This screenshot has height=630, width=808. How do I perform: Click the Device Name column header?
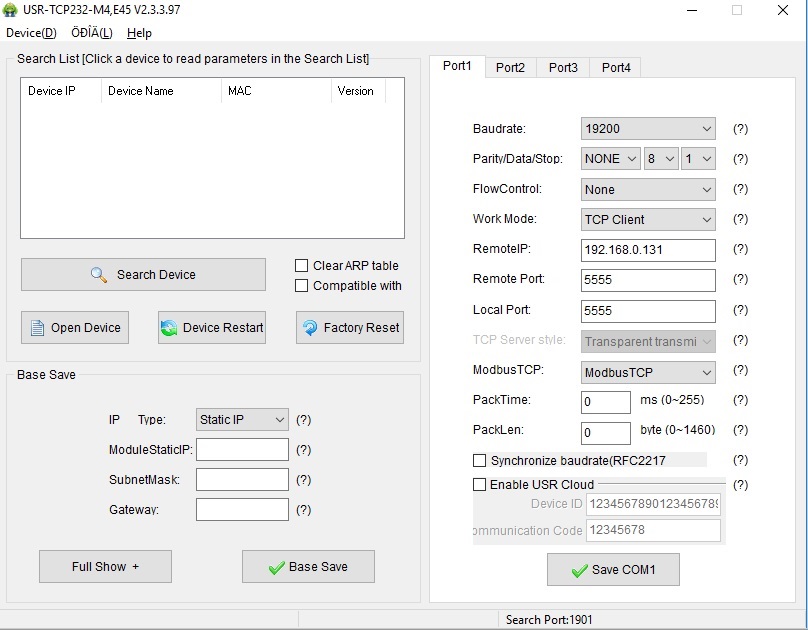click(x=161, y=91)
